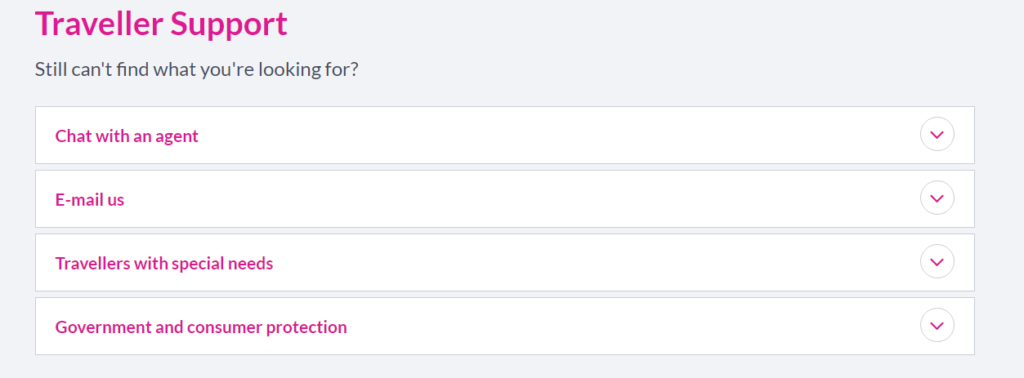Show live chat options via its row title

tap(127, 136)
